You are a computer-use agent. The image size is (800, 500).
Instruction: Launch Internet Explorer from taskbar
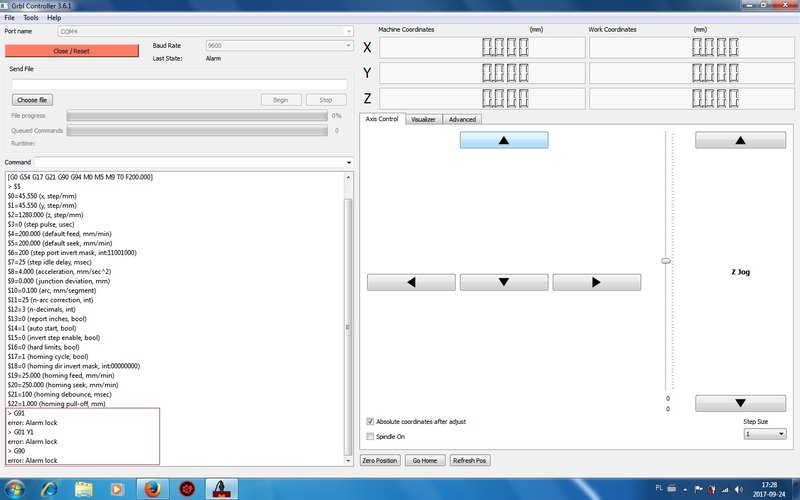(49, 489)
